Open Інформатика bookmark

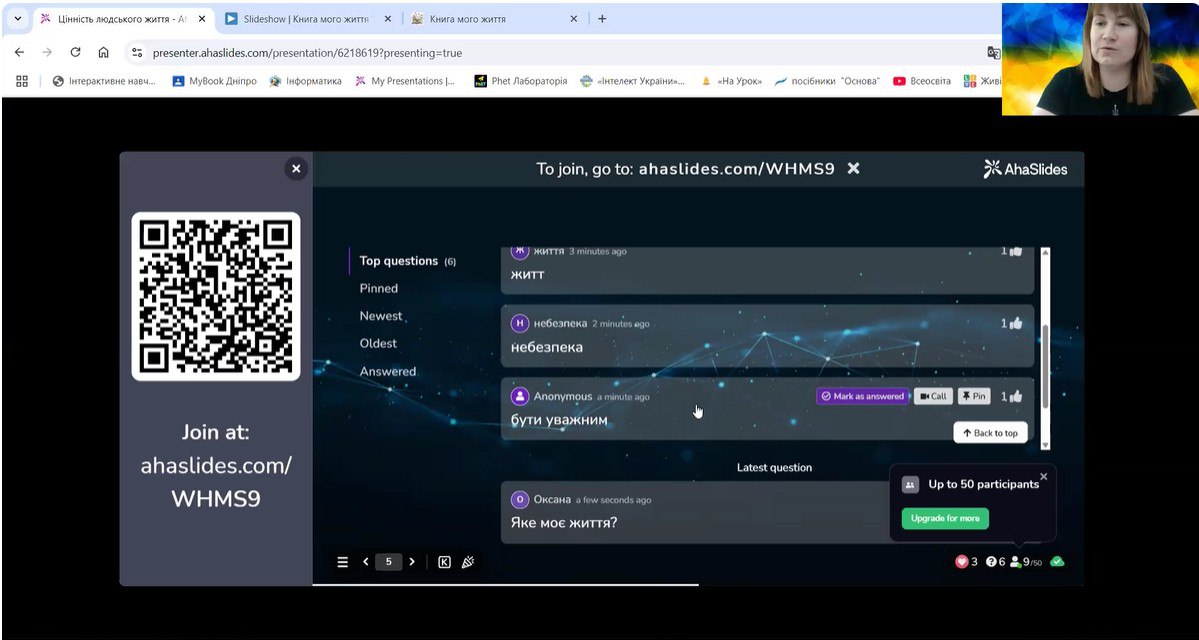coord(306,80)
